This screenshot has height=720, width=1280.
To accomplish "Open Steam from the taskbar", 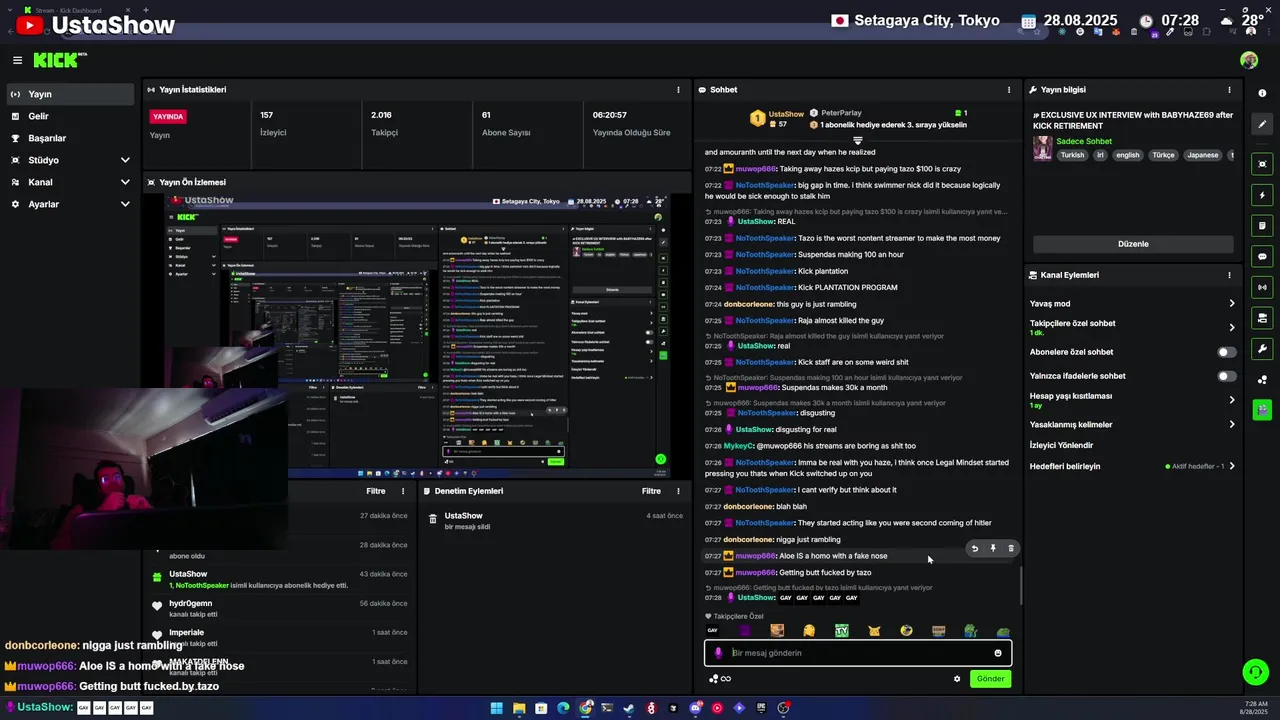I will point(629,708).
